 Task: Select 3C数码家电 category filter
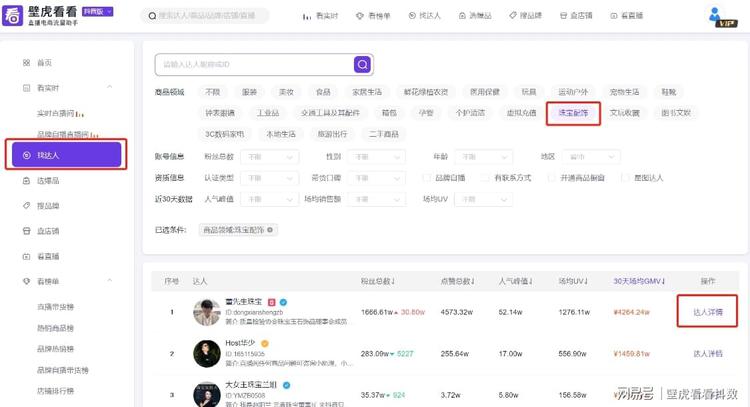pos(224,134)
